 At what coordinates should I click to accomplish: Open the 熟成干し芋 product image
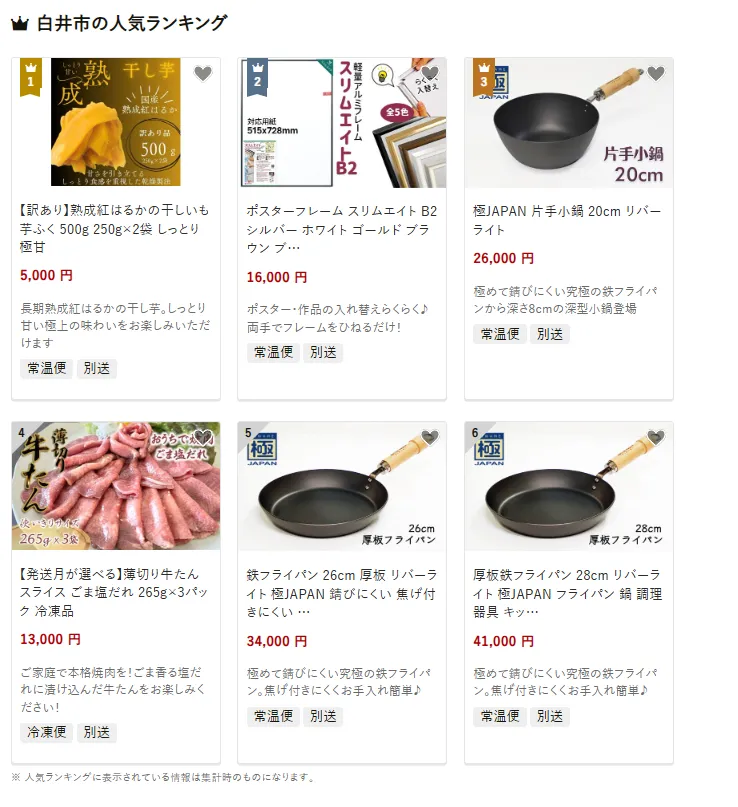(x=116, y=122)
